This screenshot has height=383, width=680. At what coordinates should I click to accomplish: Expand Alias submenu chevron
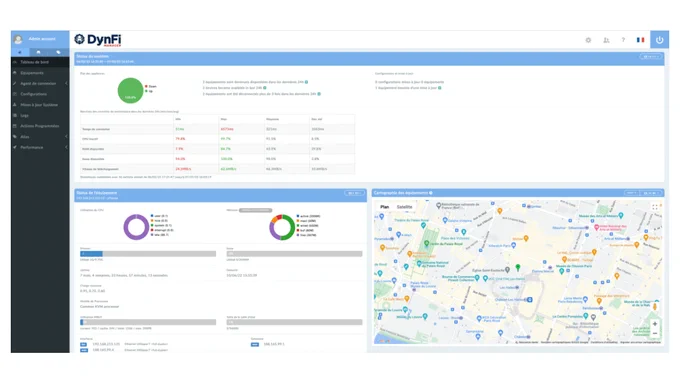coord(66,137)
